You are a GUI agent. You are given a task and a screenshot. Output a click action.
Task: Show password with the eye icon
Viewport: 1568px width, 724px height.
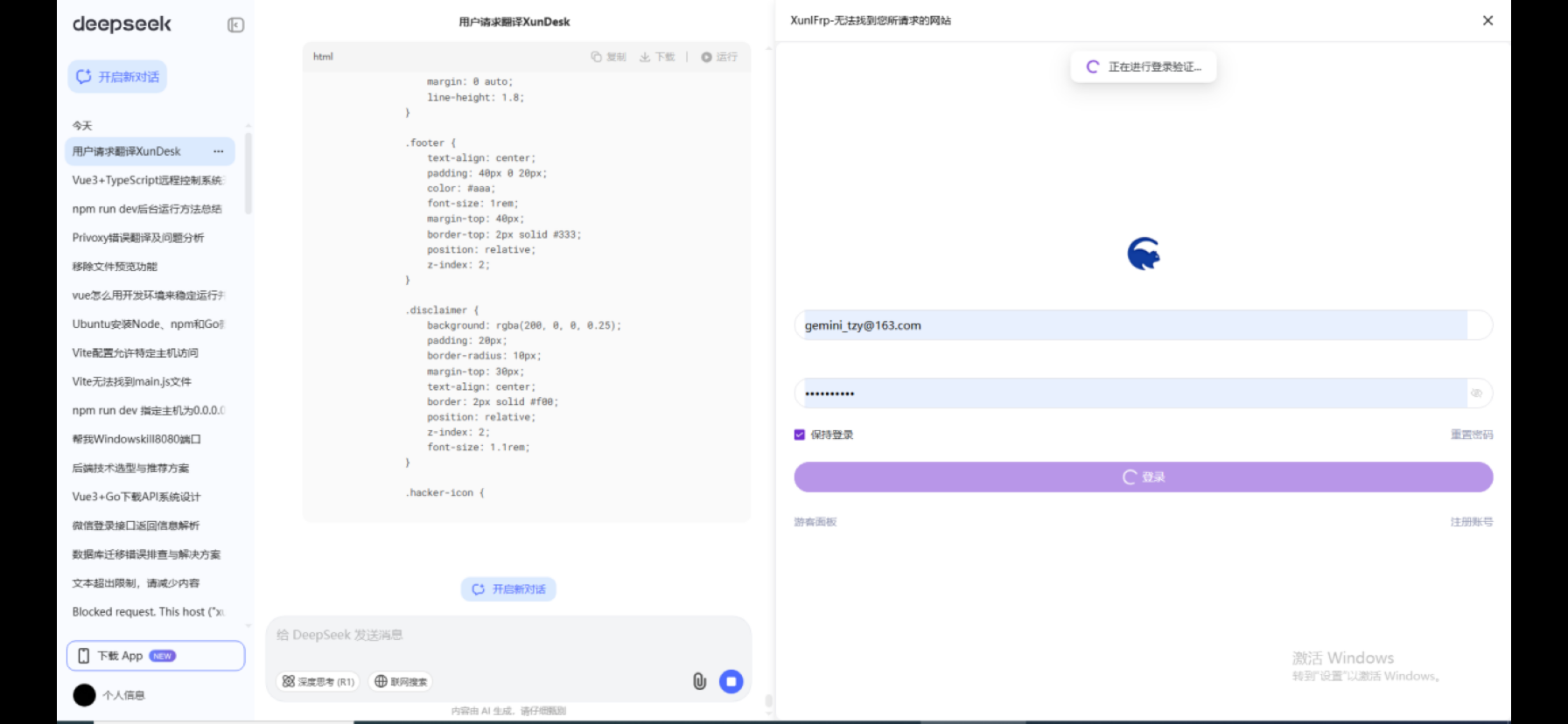(x=1476, y=393)
